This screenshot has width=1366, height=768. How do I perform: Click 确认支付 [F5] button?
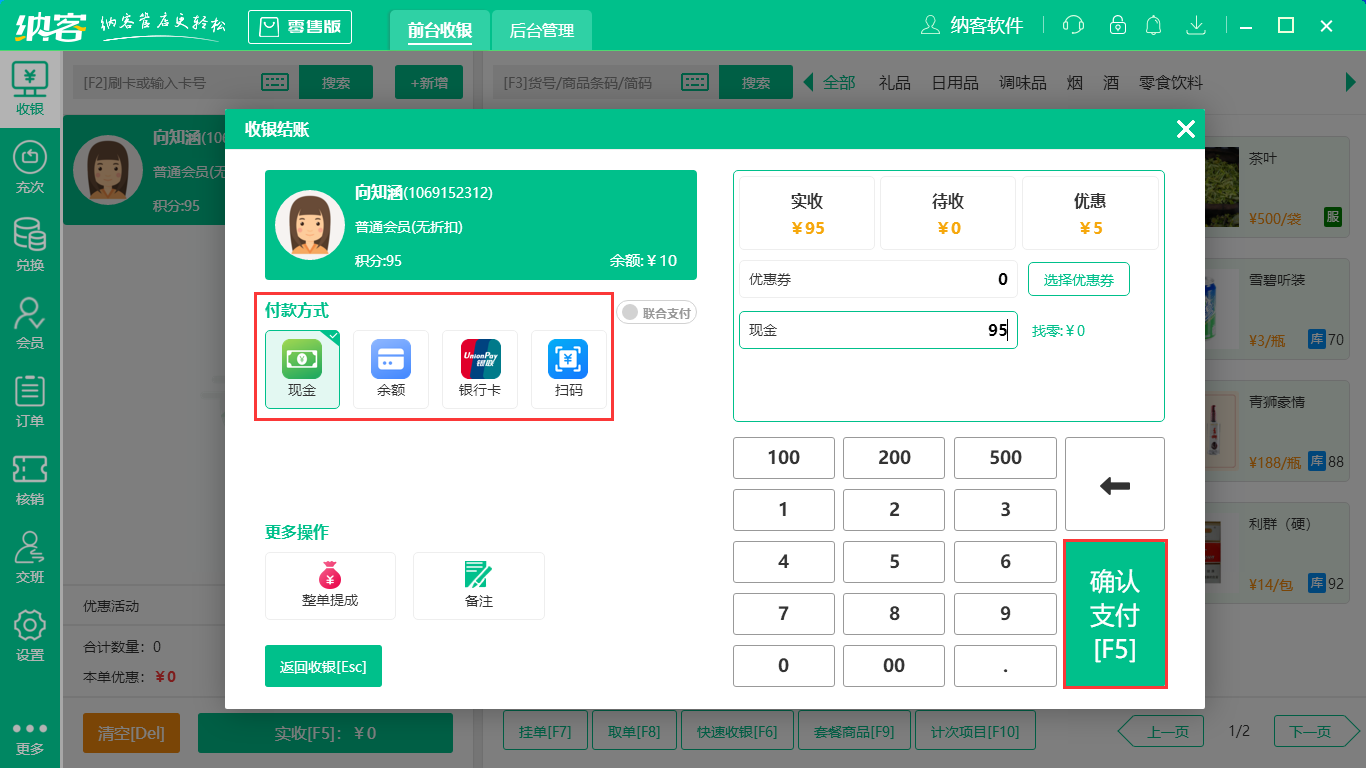pyautogui.click(x=1114, y=615)
